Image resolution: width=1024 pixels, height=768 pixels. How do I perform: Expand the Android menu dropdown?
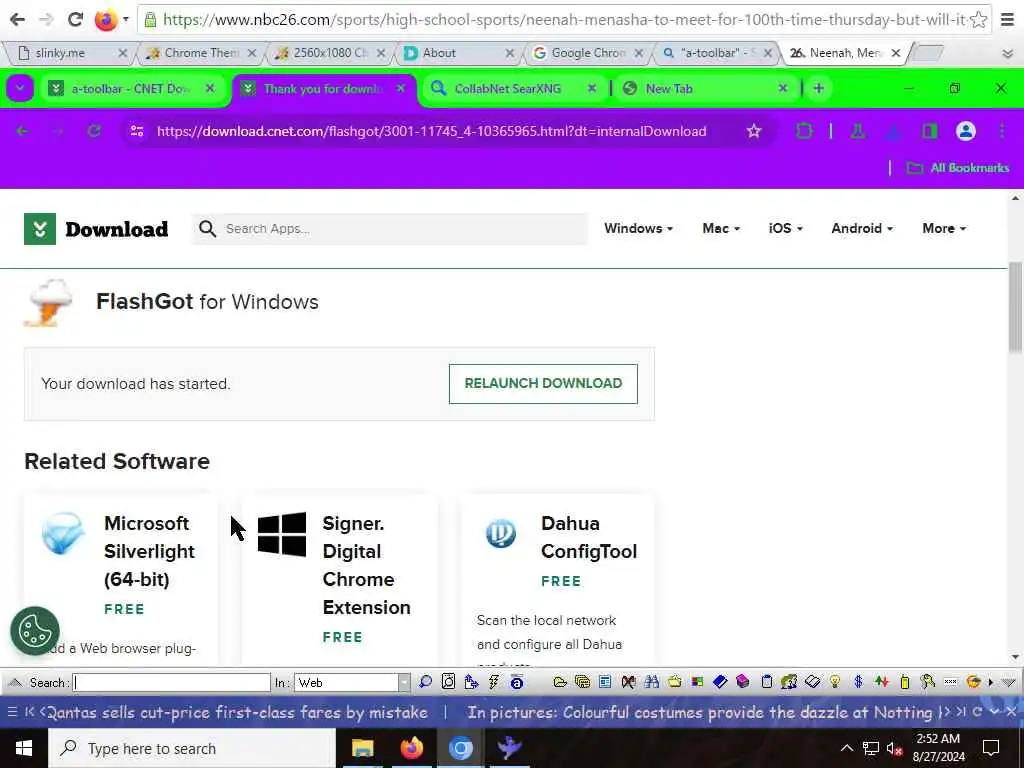[x=862, y=229]
